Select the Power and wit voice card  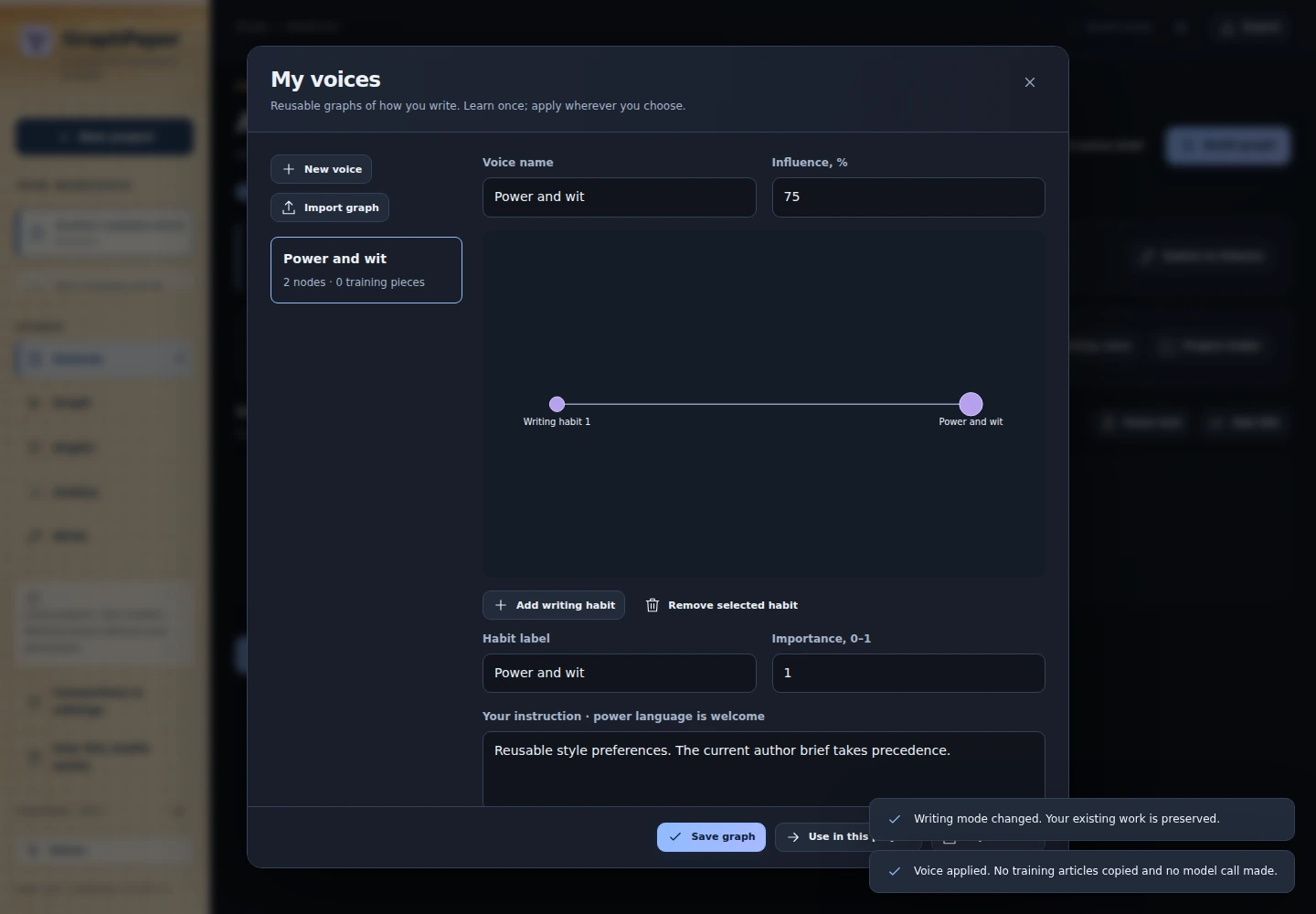[x=366, y=270]
